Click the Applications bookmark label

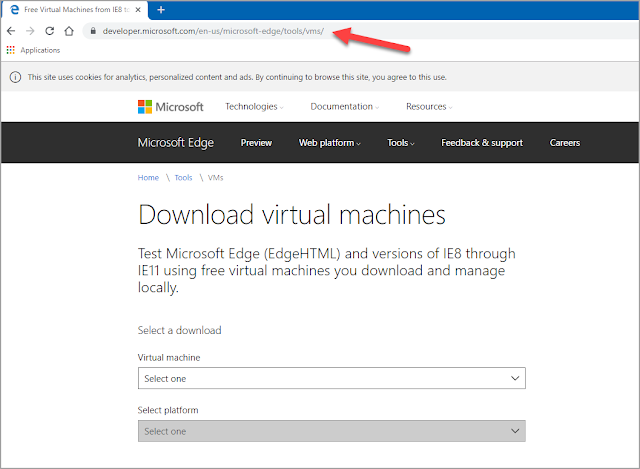[x=40, y=50]
